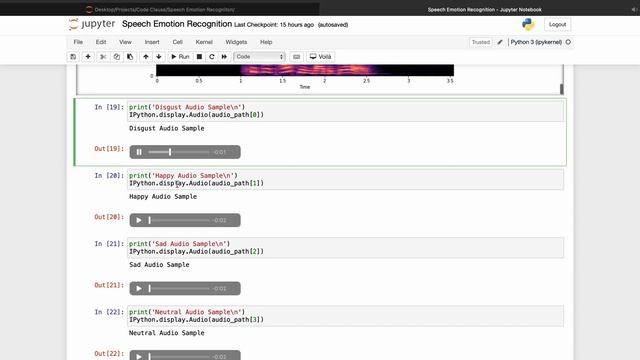This screenshot has width=640, height=360.
Task: Click the code cell In [22] input area
Action: pyautogui.click(x=345, y=316)
